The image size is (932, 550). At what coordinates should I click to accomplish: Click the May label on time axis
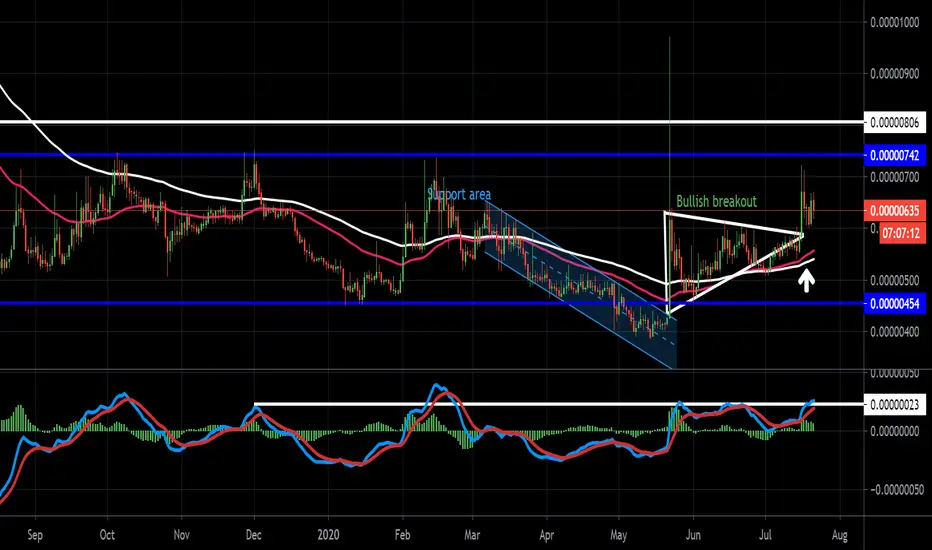click(x=618, y=535)
